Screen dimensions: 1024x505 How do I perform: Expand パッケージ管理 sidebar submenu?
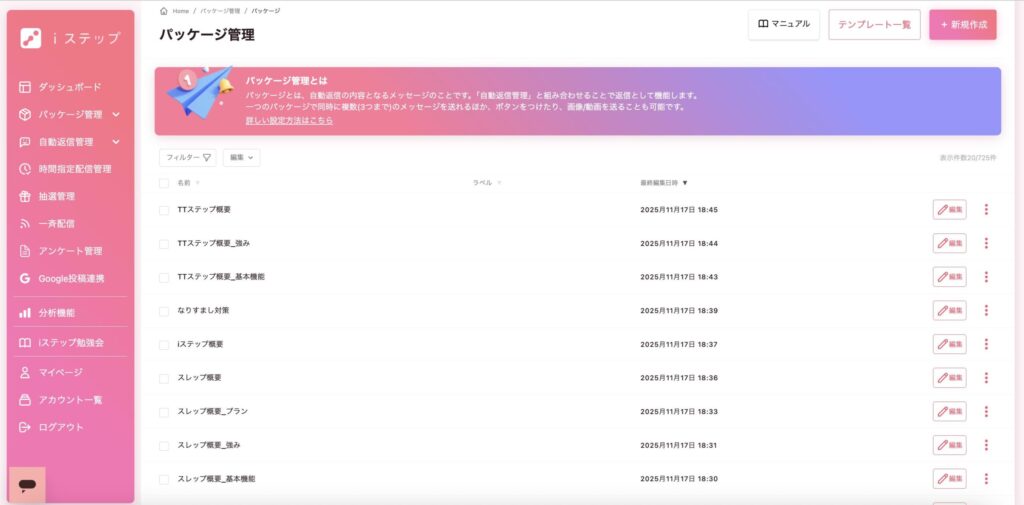[116, 115]
